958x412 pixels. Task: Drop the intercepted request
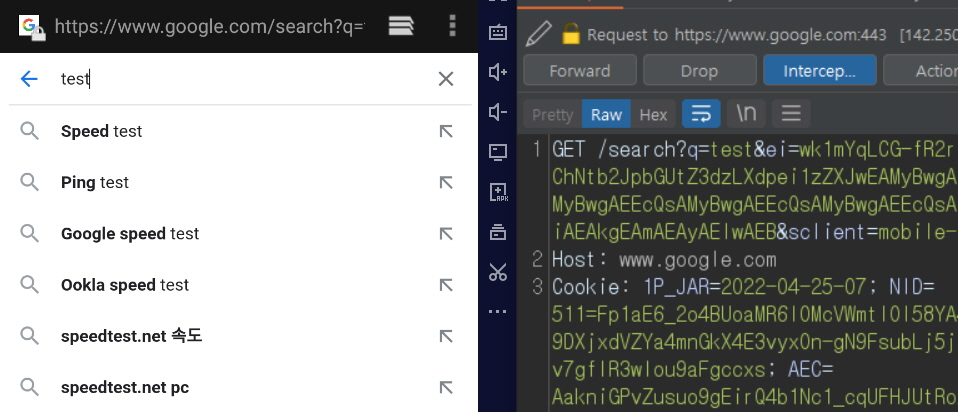pyautogui.click(x=700, y=70)
